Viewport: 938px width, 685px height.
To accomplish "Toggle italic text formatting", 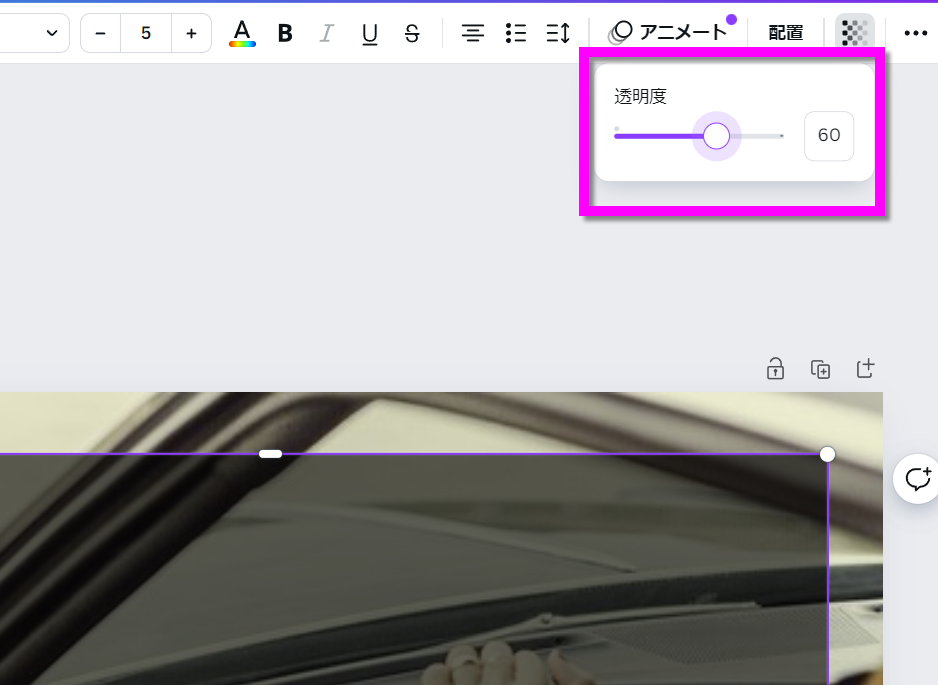I will point(326,33).
